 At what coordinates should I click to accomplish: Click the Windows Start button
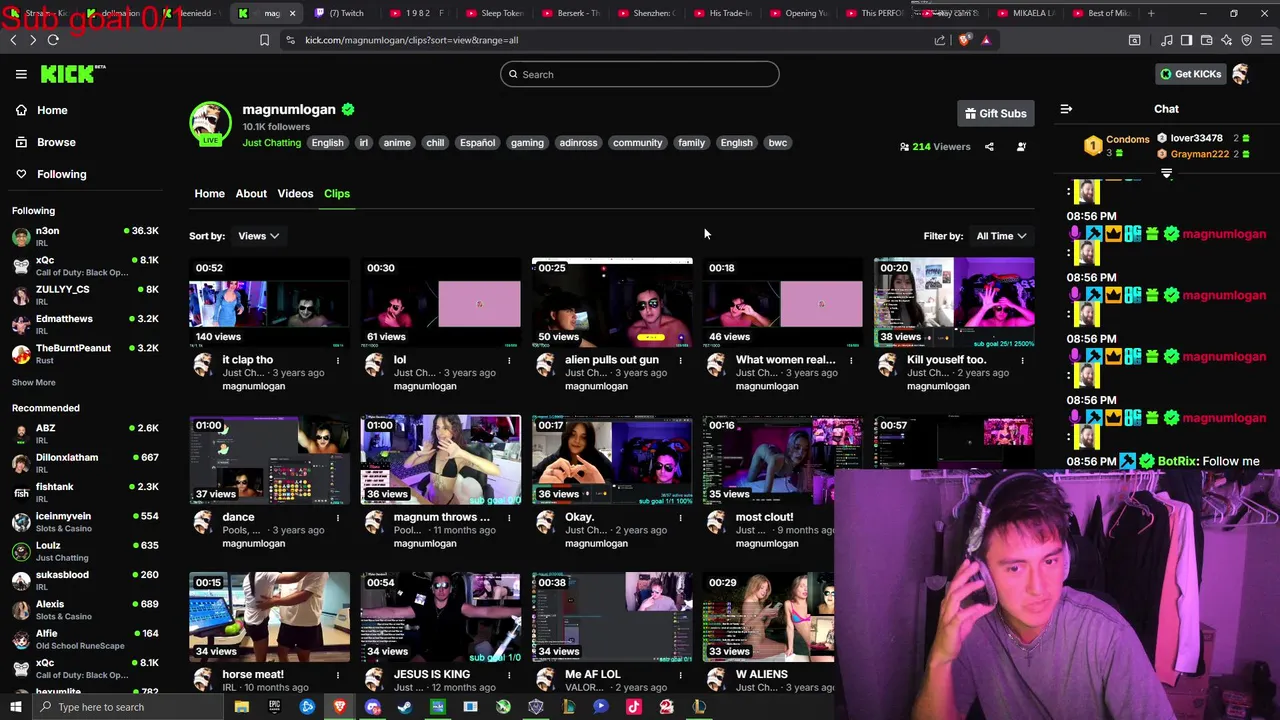[18, 707]
